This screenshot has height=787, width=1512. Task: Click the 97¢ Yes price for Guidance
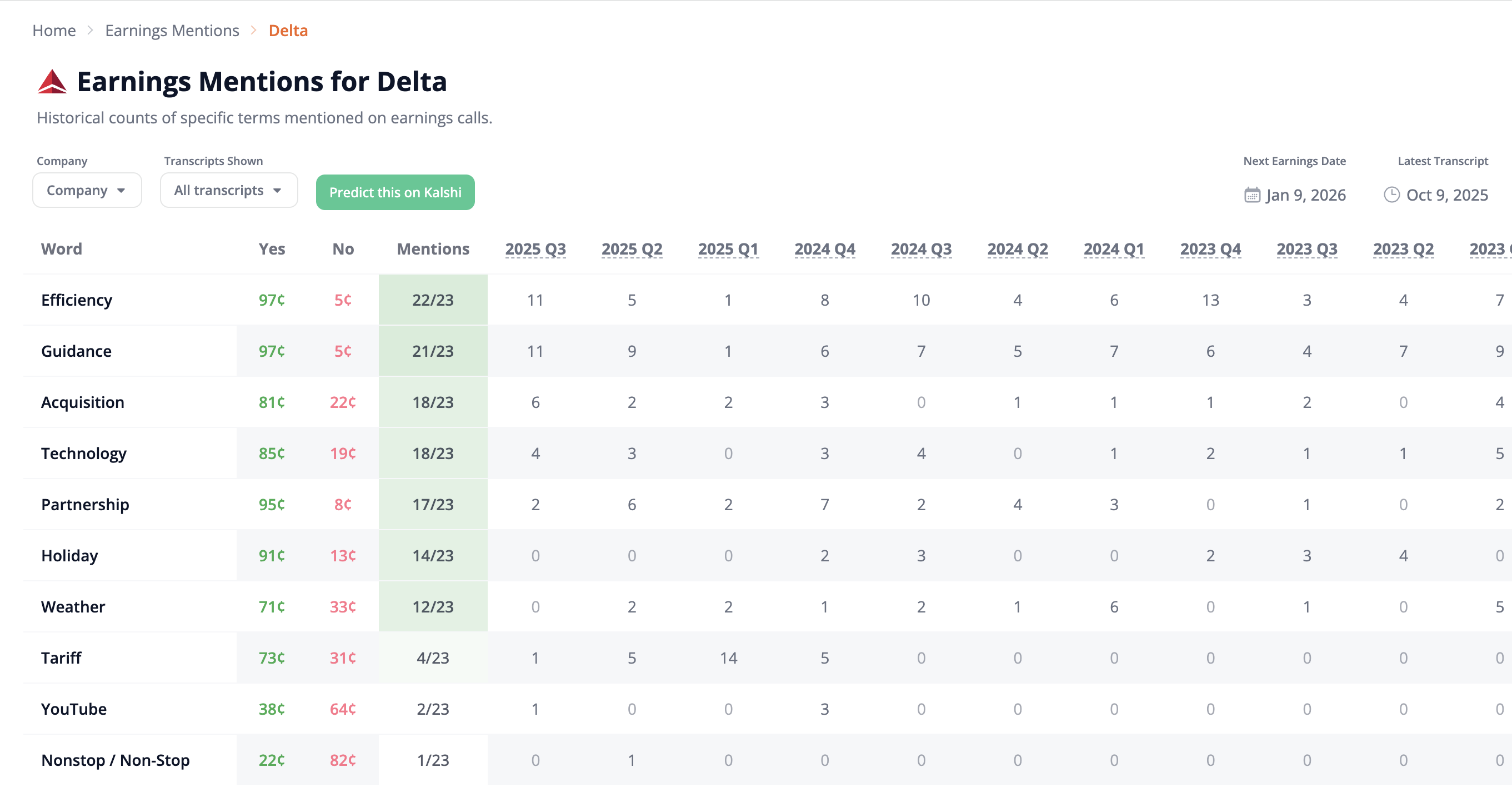click(x=271, y=351)
